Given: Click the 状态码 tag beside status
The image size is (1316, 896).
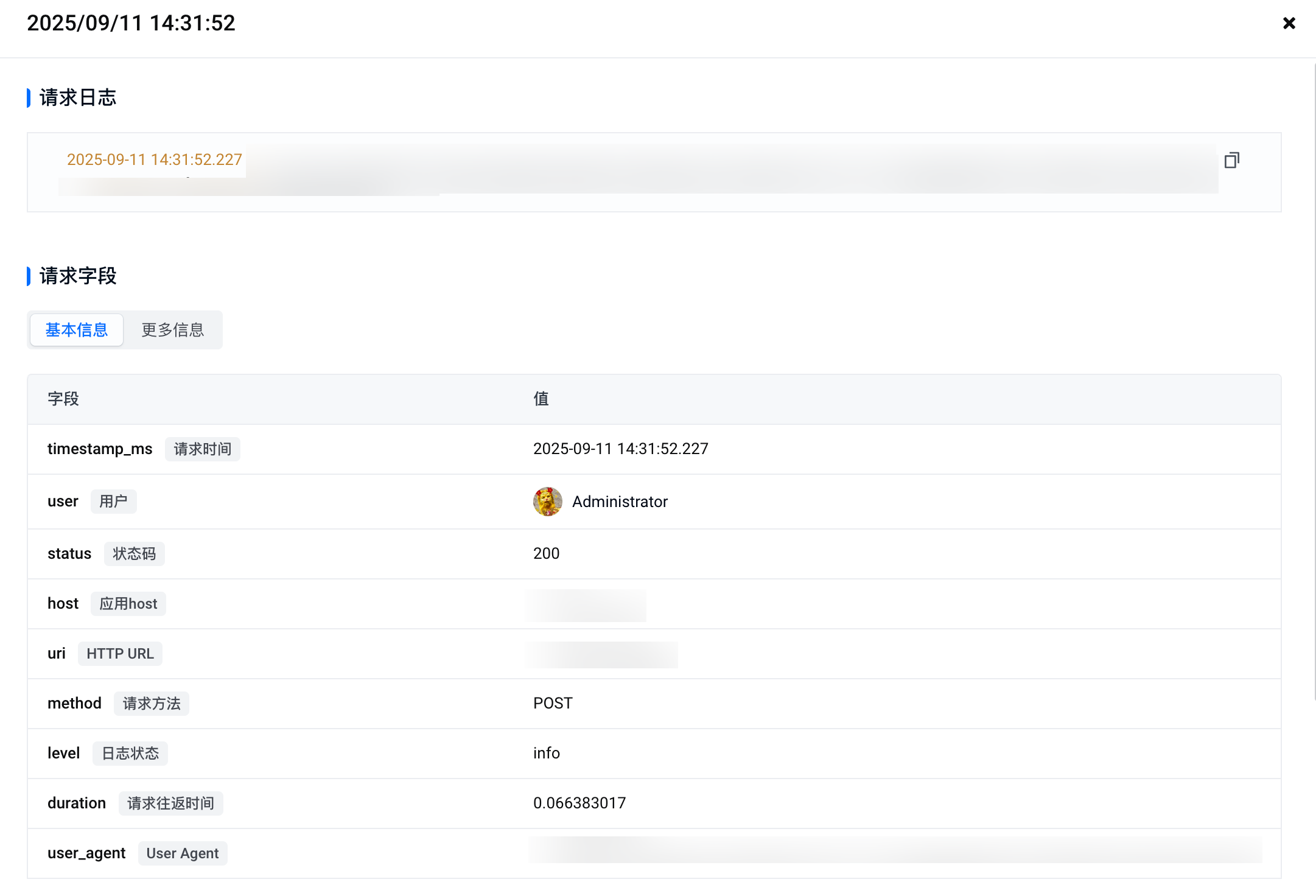Looking at the screenshot, I should 134,554.
